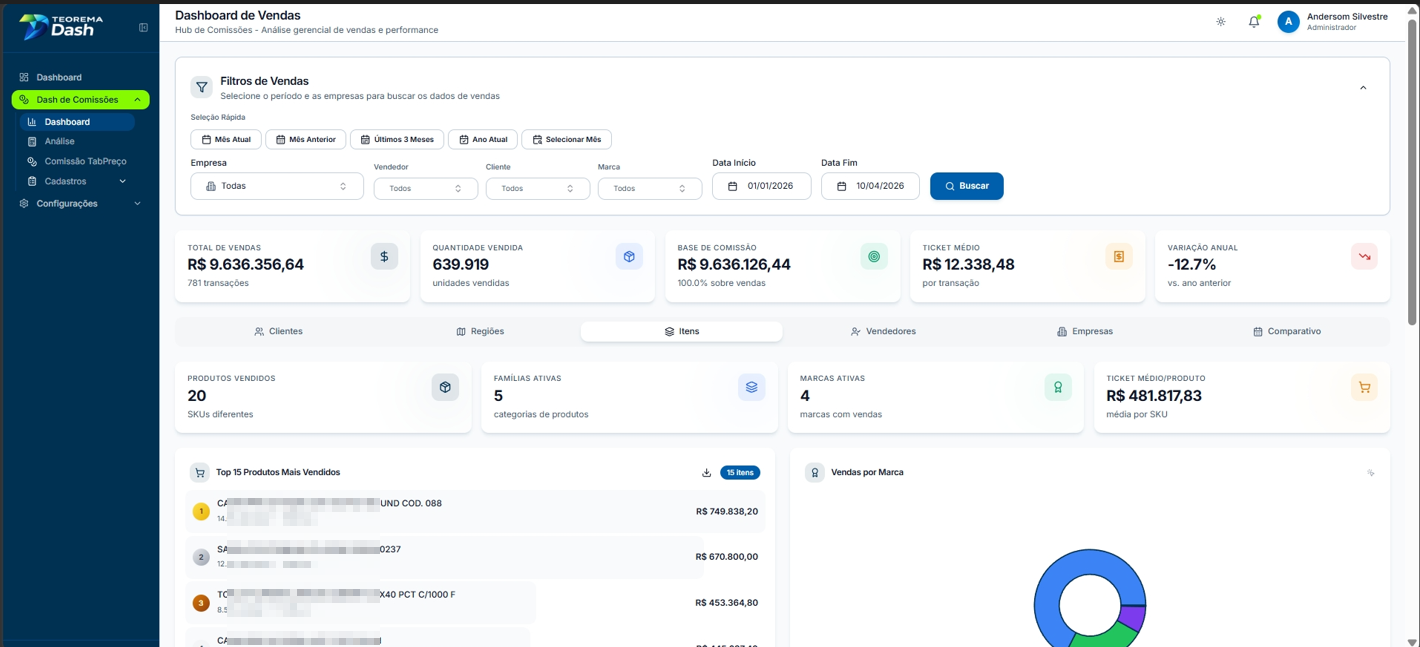Click award icon beside Vendas por Marca

tap(815, 473)
